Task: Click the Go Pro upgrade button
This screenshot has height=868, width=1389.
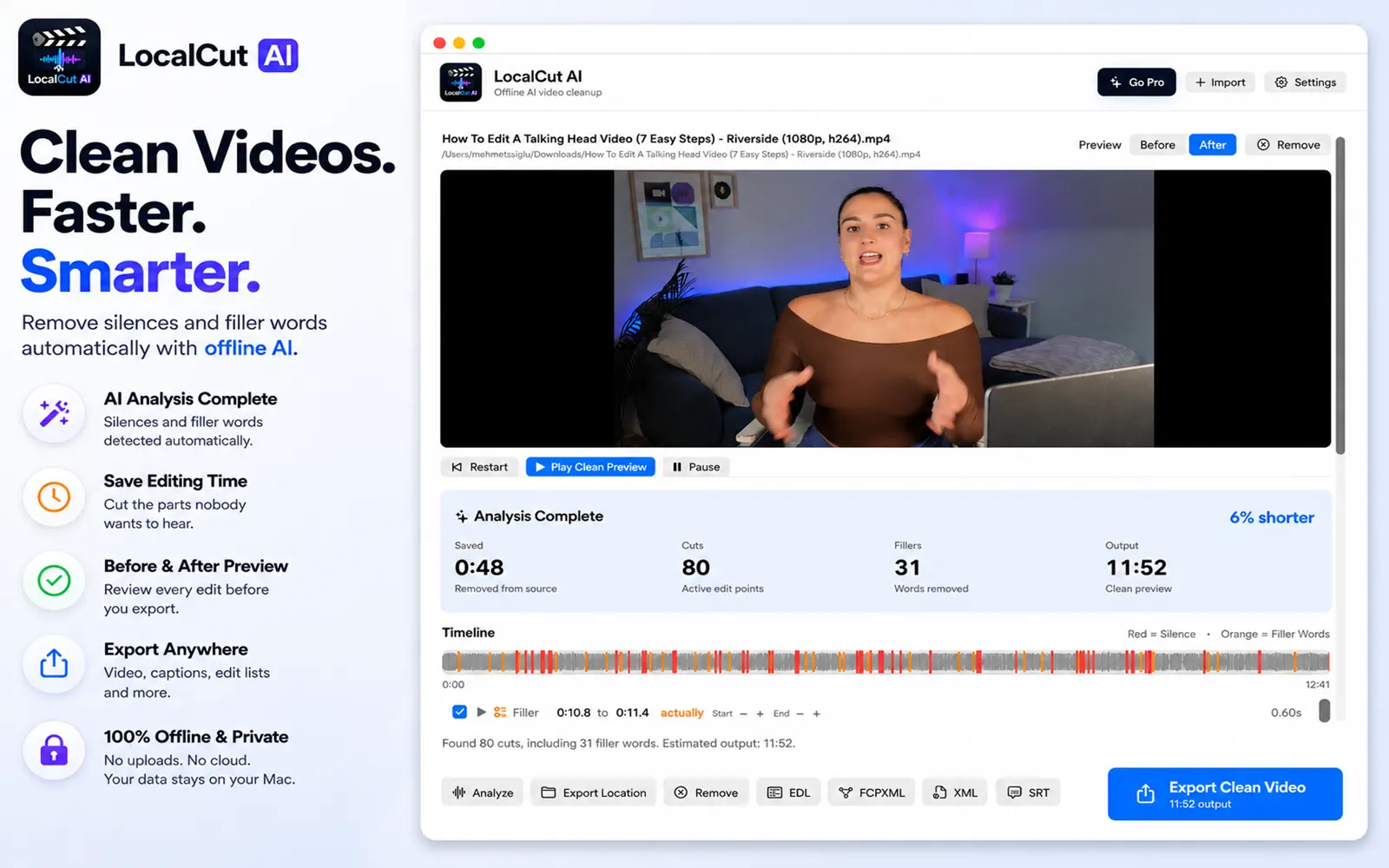Action: tap(1136, 82)
